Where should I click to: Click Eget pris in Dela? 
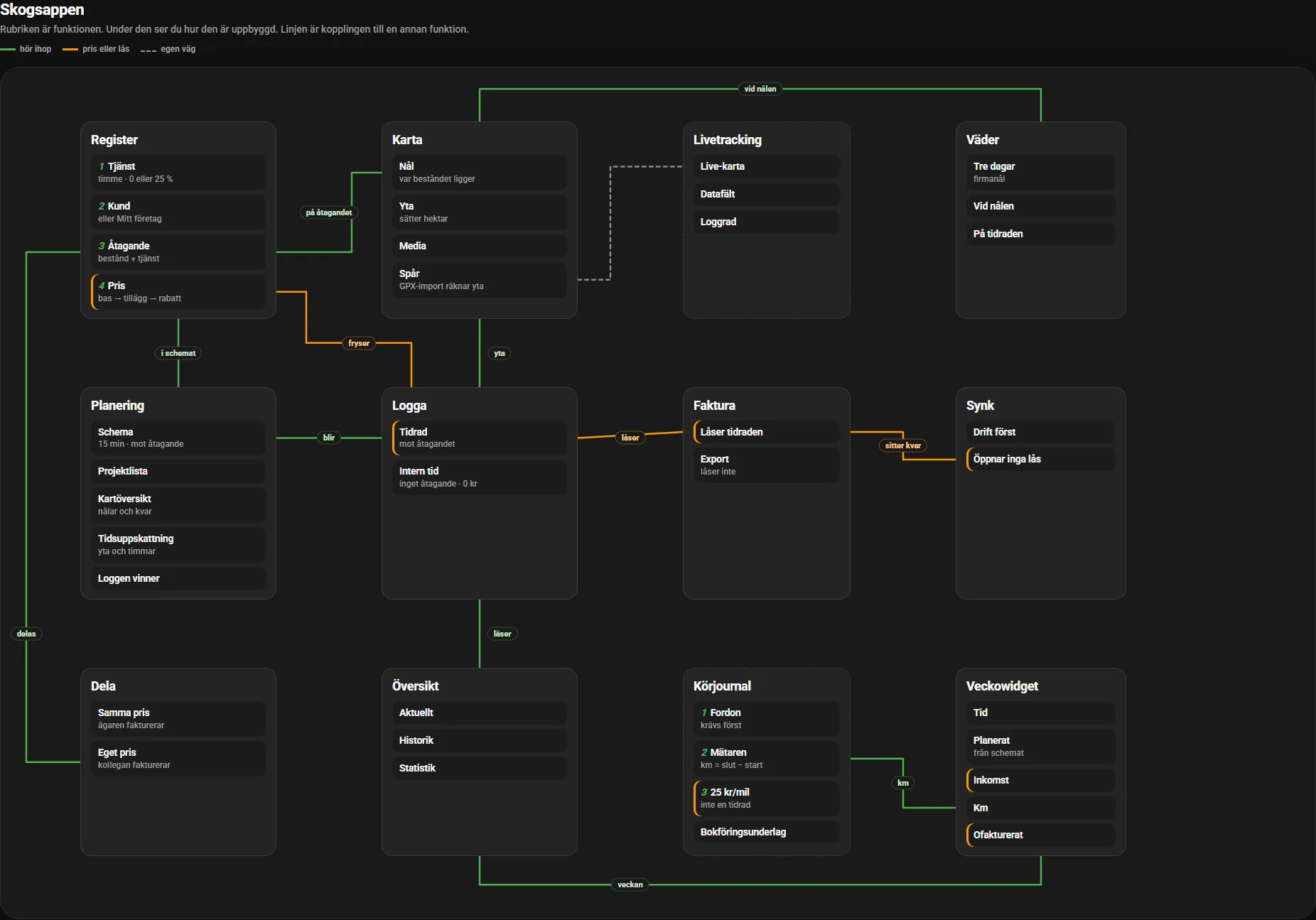(178, 759)
